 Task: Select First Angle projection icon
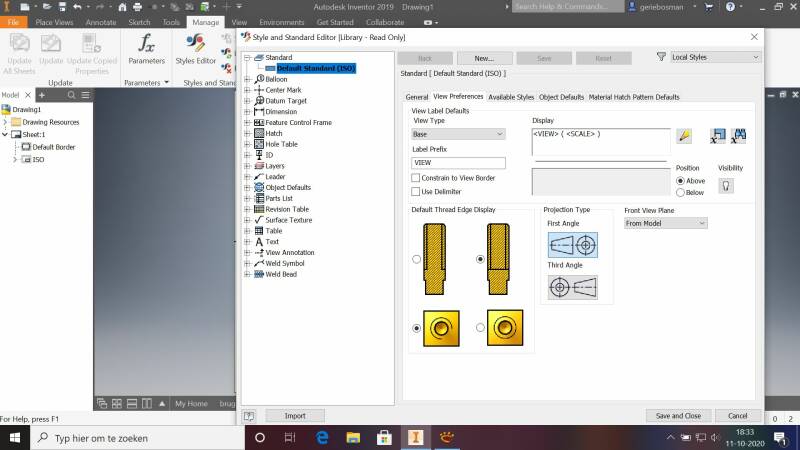point(574,245)
